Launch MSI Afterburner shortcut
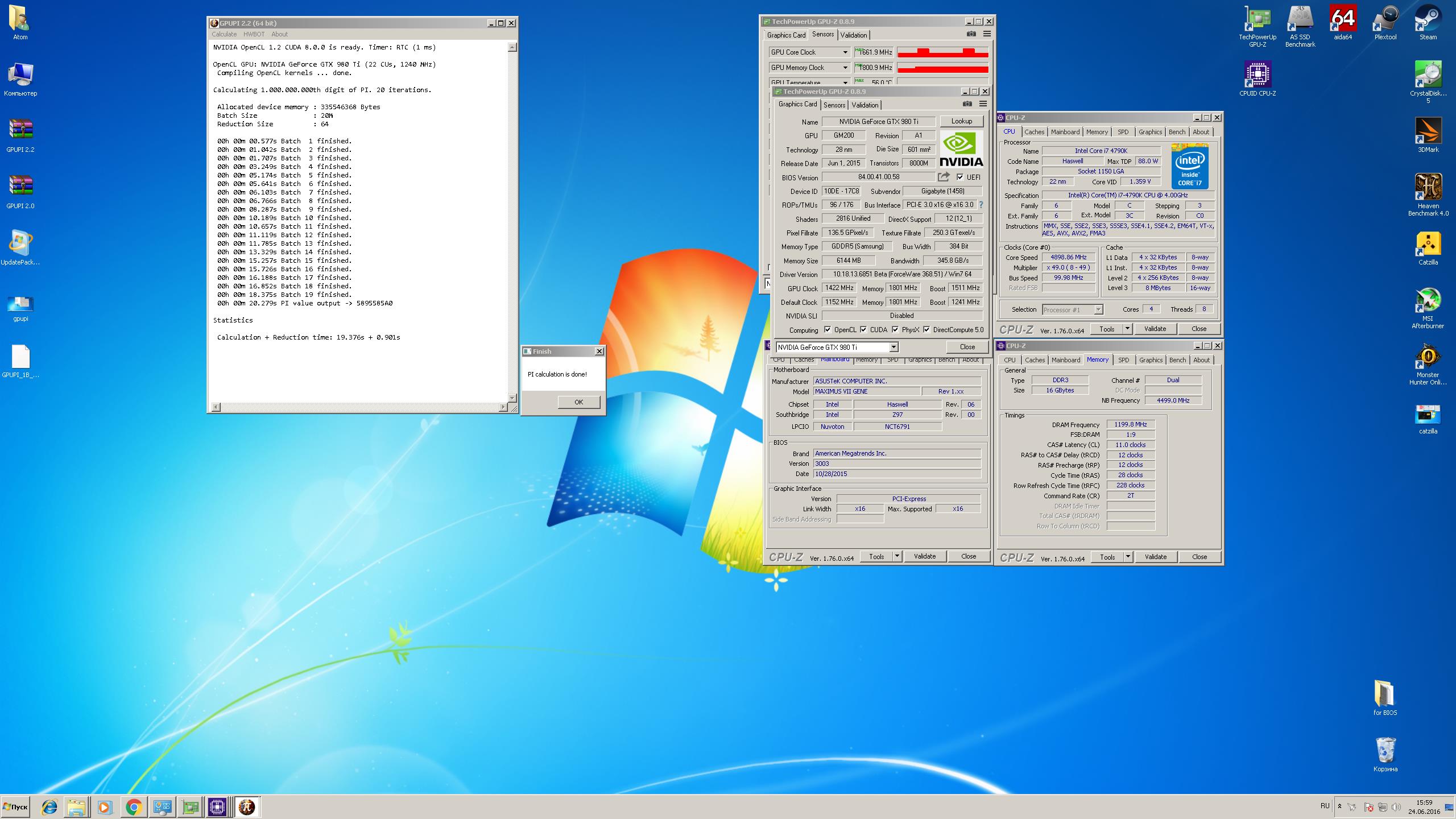1456x819 pixels. [x=1428, y=308]
